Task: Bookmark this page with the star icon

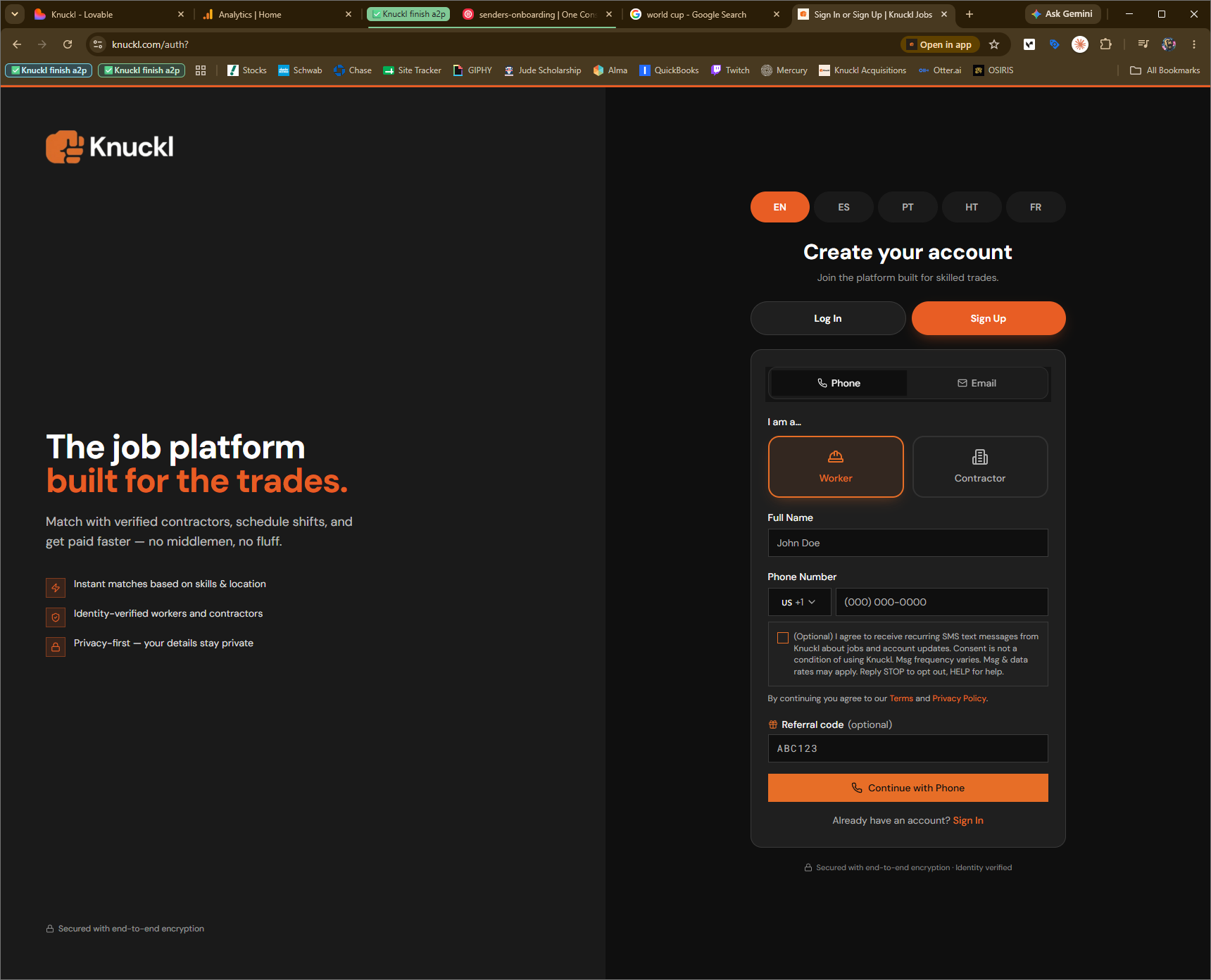Action: click(x=994, y=44)
